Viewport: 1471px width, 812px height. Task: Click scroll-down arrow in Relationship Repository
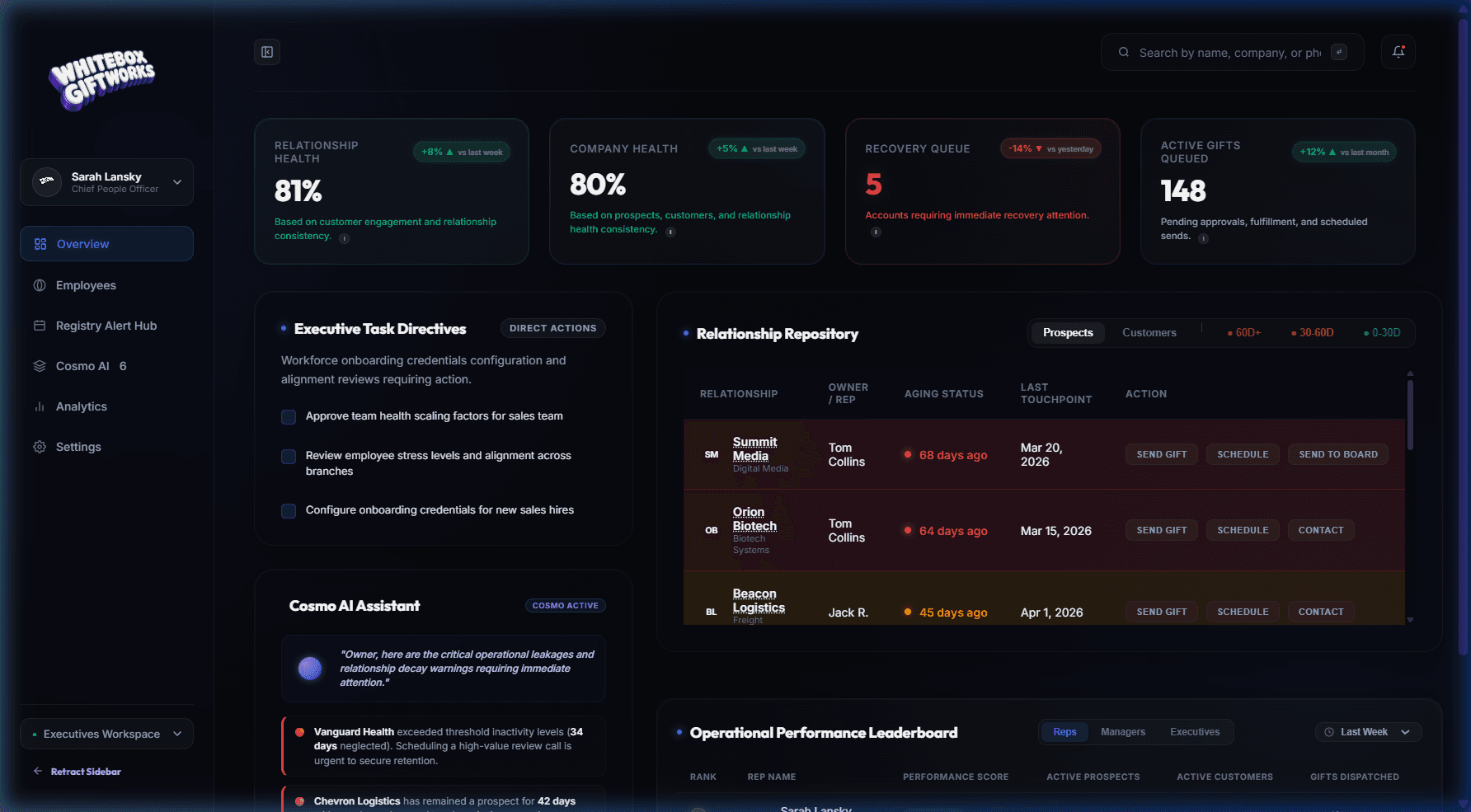[1410, 620]
